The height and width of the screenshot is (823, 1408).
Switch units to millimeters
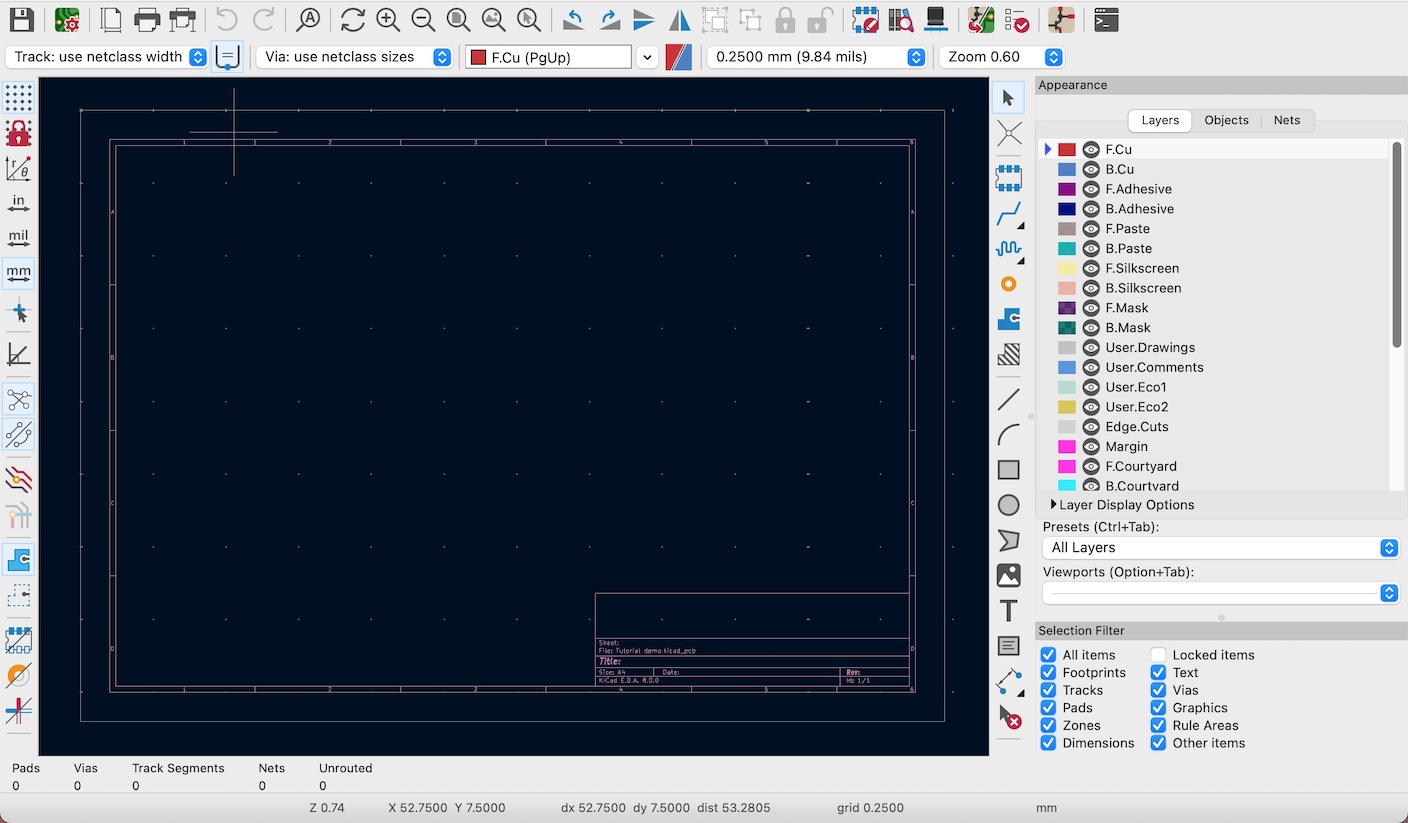(x=18, y=272)
